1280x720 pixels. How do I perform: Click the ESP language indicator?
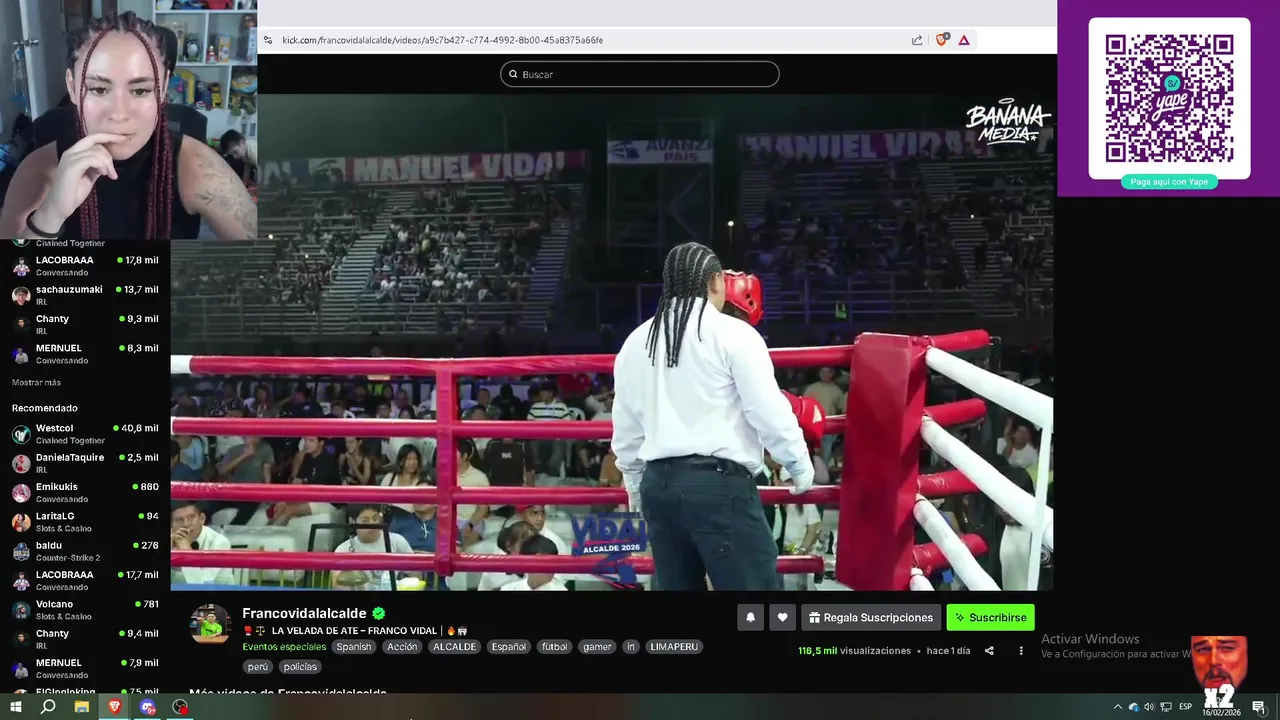(x=1185, y=707)
